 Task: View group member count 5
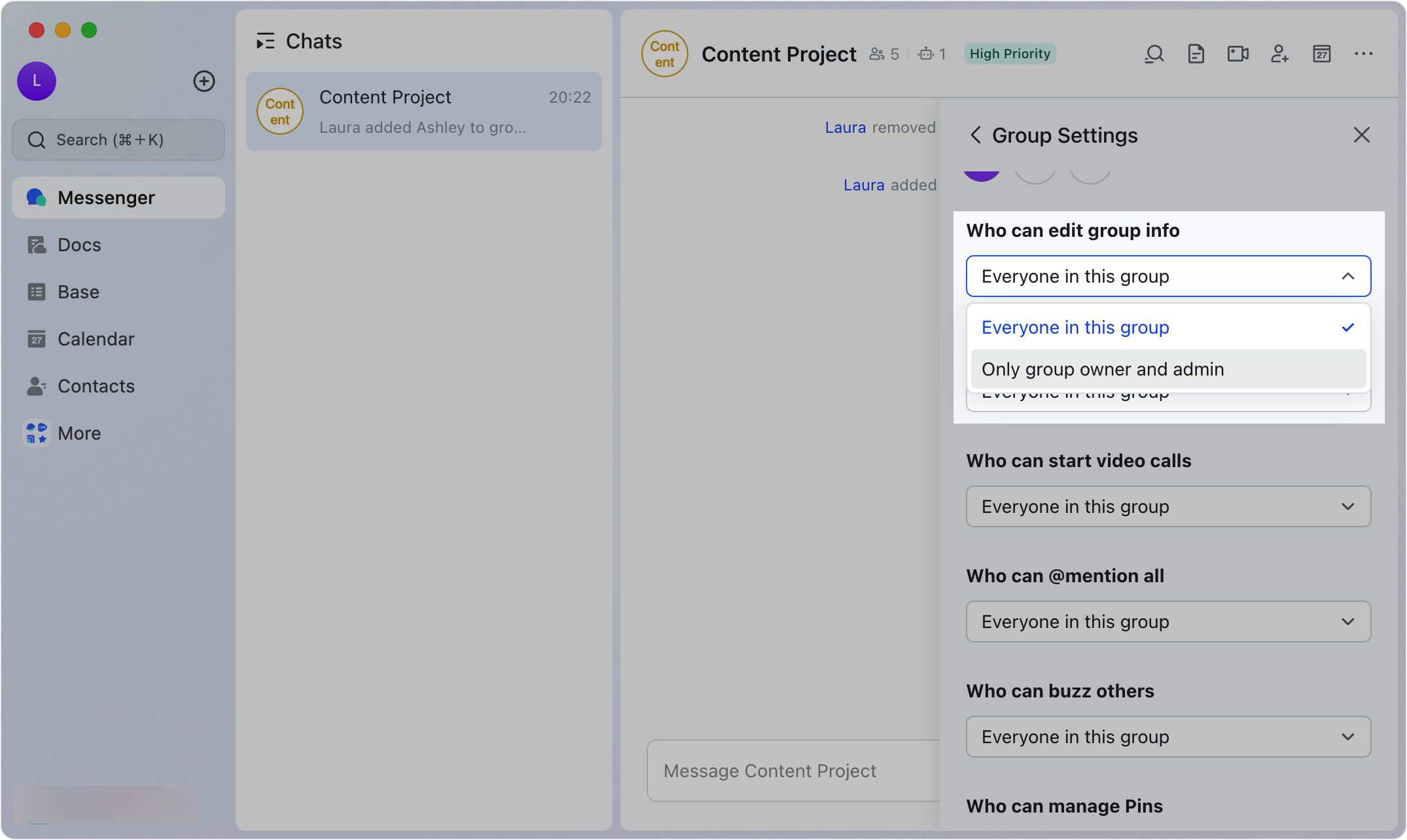[884, 54]
